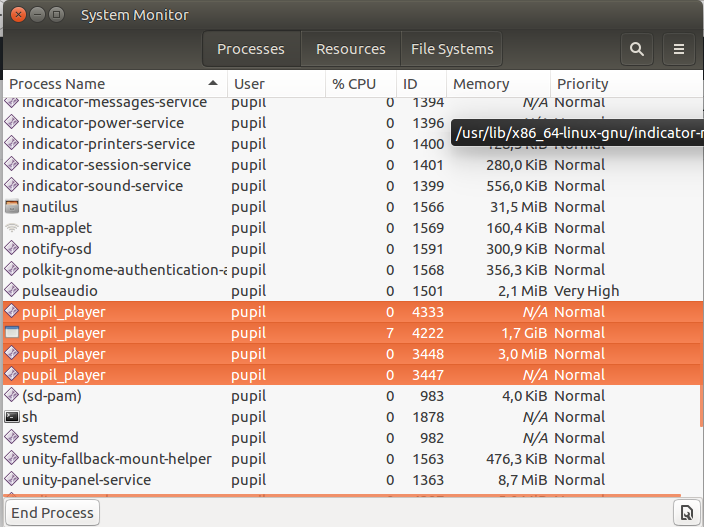Maximize the System Monitor window
This screenshot has height=527, width=704.
[57, 15]
